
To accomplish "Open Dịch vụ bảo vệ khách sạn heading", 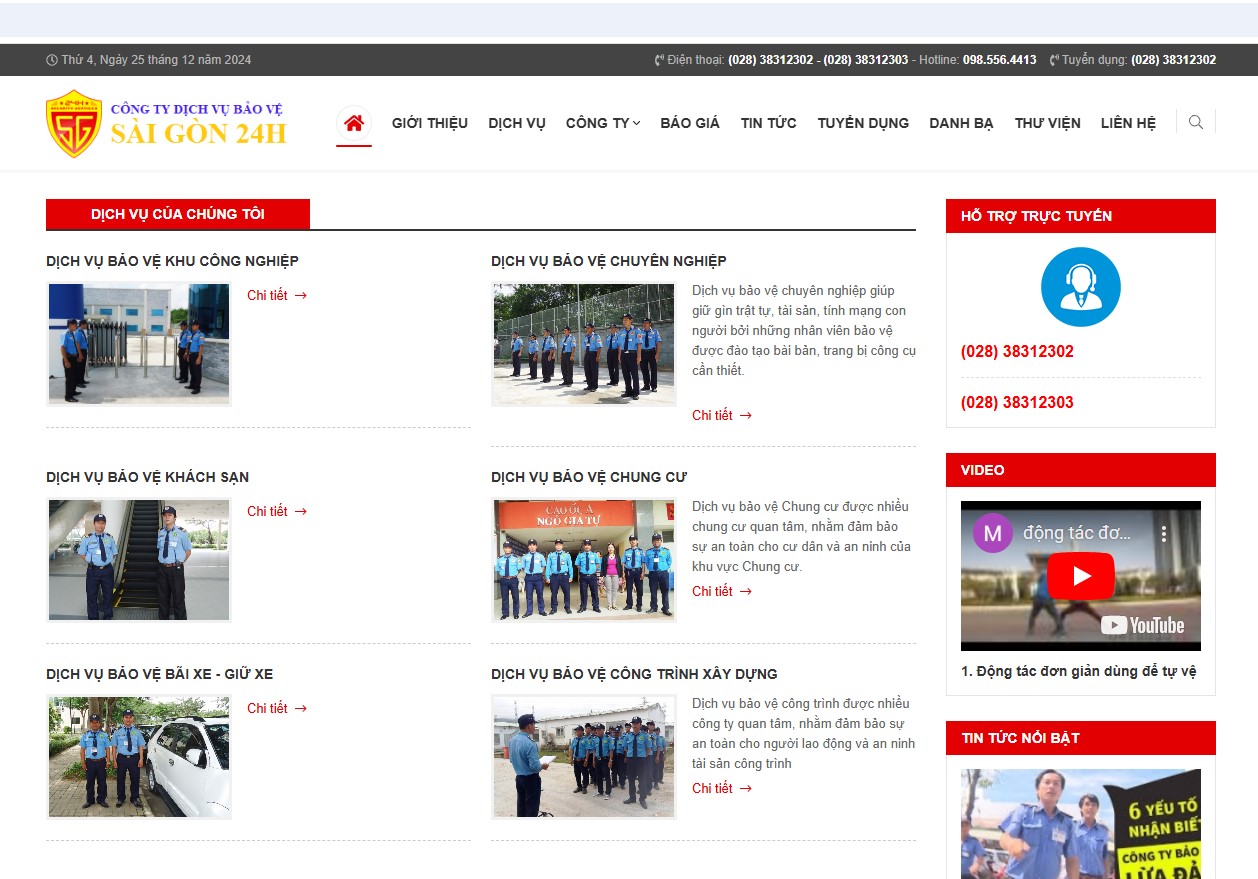I will click(147, 477).
